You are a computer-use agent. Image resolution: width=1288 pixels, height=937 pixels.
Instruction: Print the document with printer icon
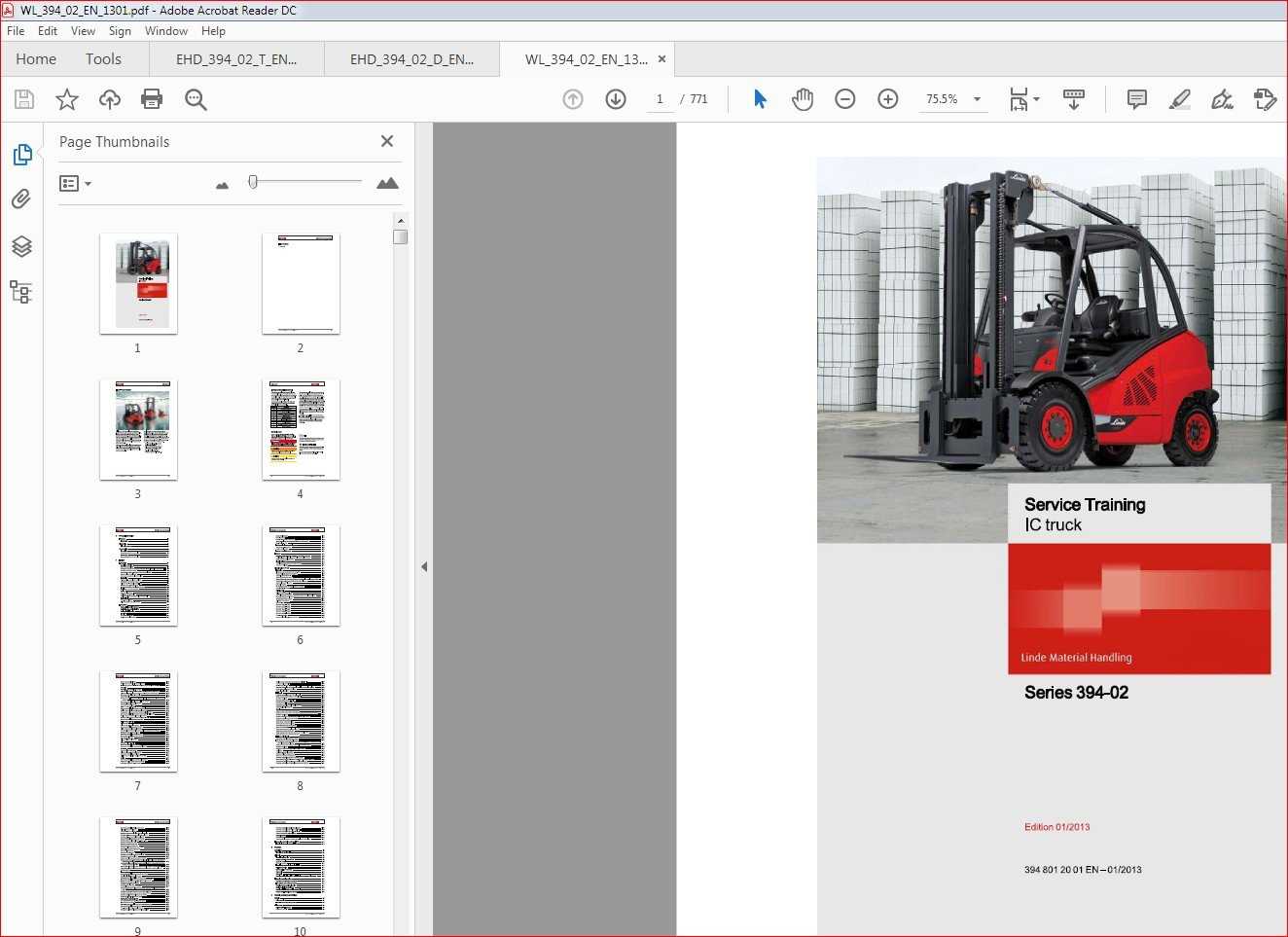pyautogui.click(x=152, y=99)
